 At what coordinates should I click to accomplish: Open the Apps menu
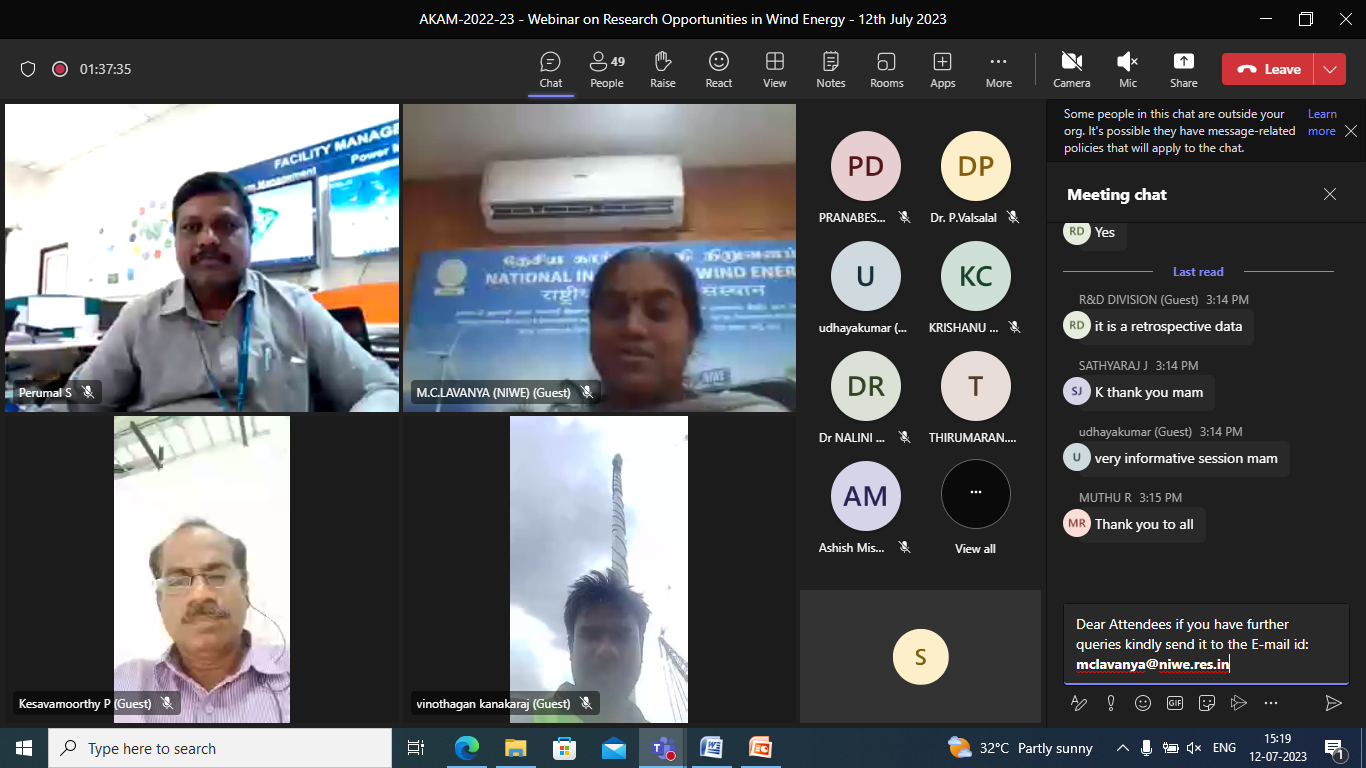coord(942,70)
